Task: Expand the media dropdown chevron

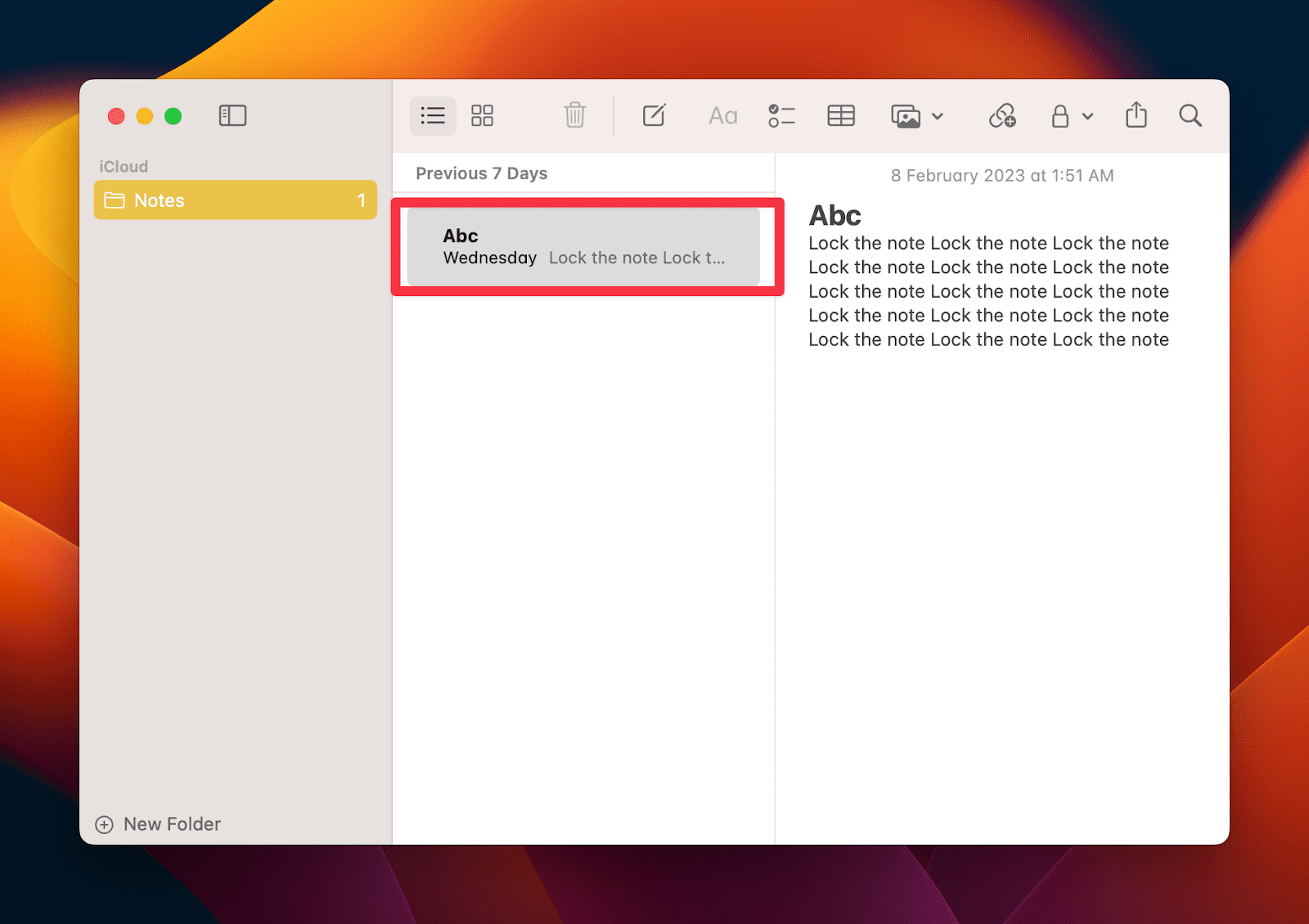Action: click(x=938, y=116)
